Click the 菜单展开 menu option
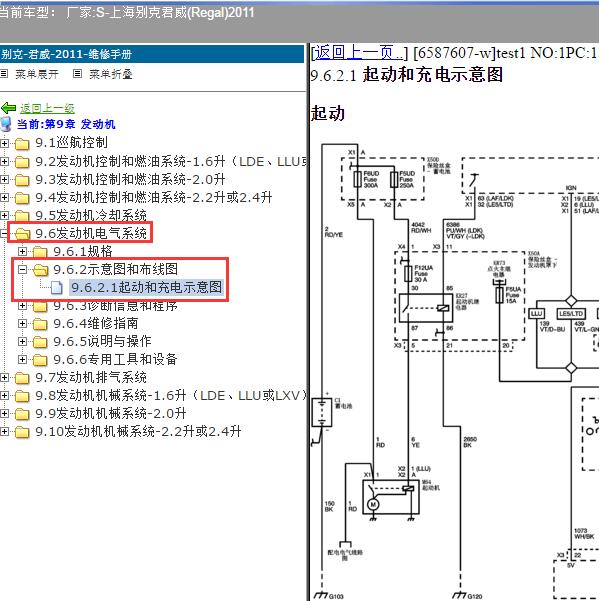Viewport: 599px width, 601px height. 37,74
